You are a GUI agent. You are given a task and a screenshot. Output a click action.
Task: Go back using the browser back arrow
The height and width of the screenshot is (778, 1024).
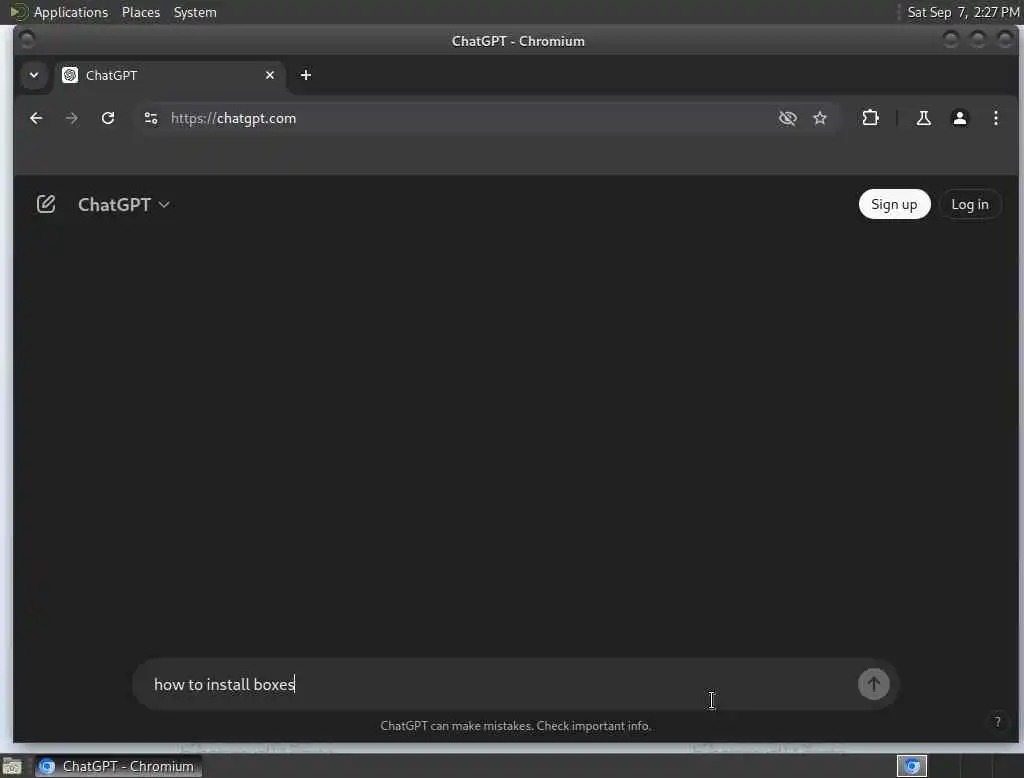pyautogui.click(x=36, y=118)
